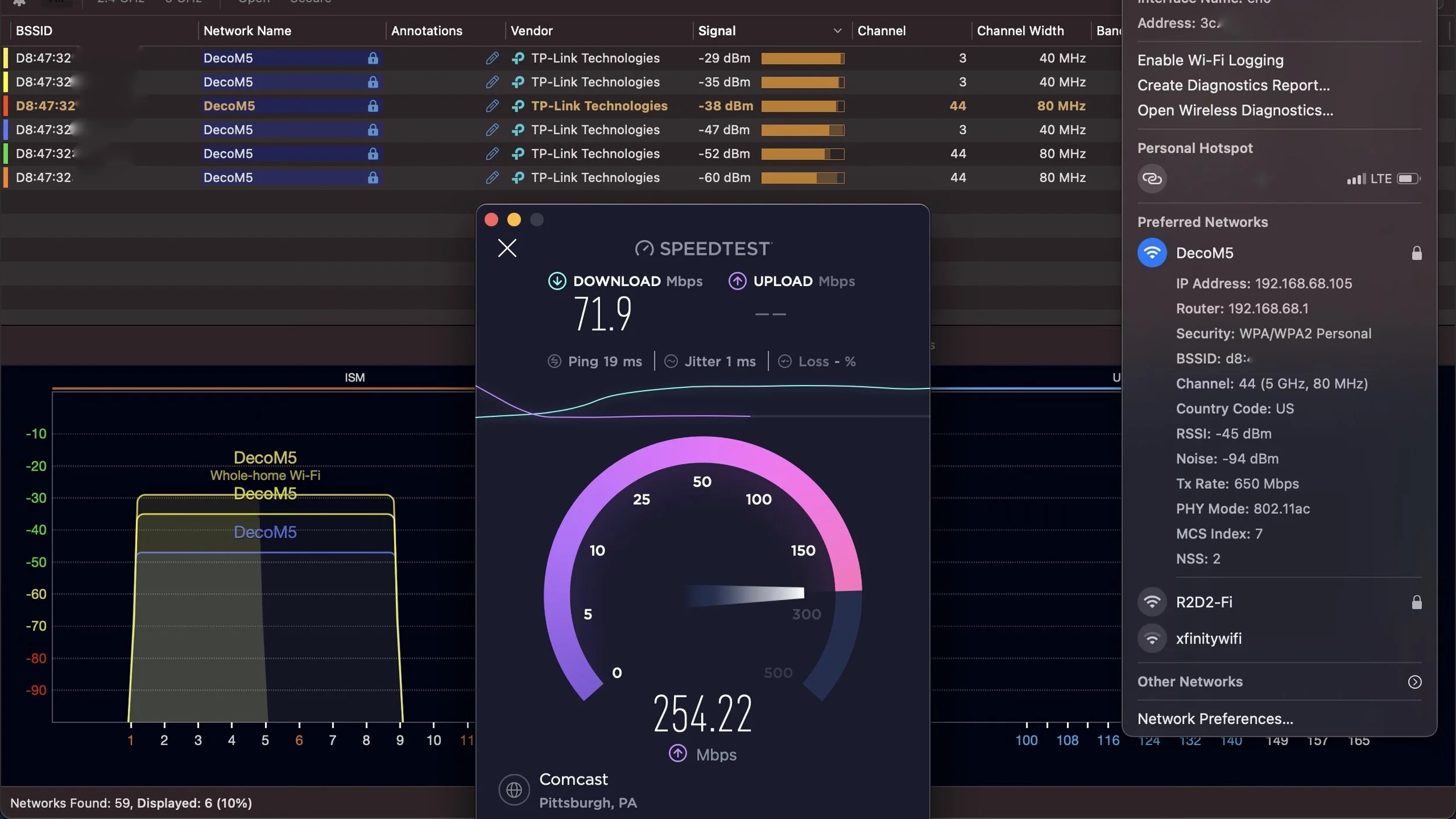Click the download arrow icon in Speedtest
The width and height of the screenshot is (1456, 819).
pos(557,281)
